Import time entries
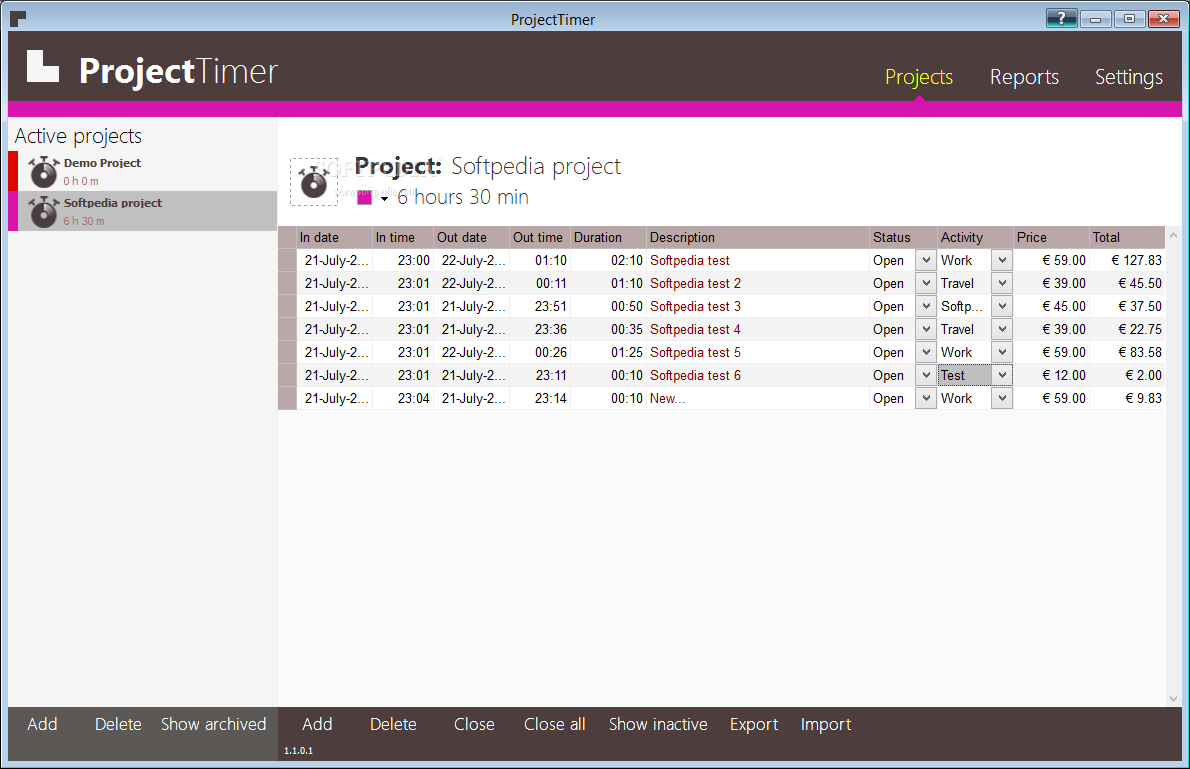1190x769 pixels. pyautogui.click(x=826, y=724)
